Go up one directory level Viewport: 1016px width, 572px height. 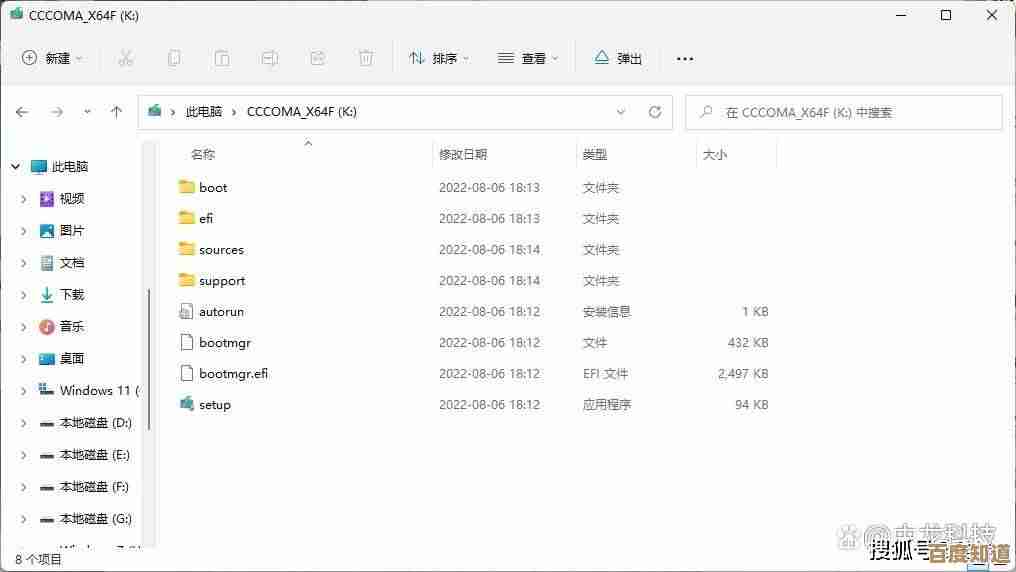coord(116,112)
